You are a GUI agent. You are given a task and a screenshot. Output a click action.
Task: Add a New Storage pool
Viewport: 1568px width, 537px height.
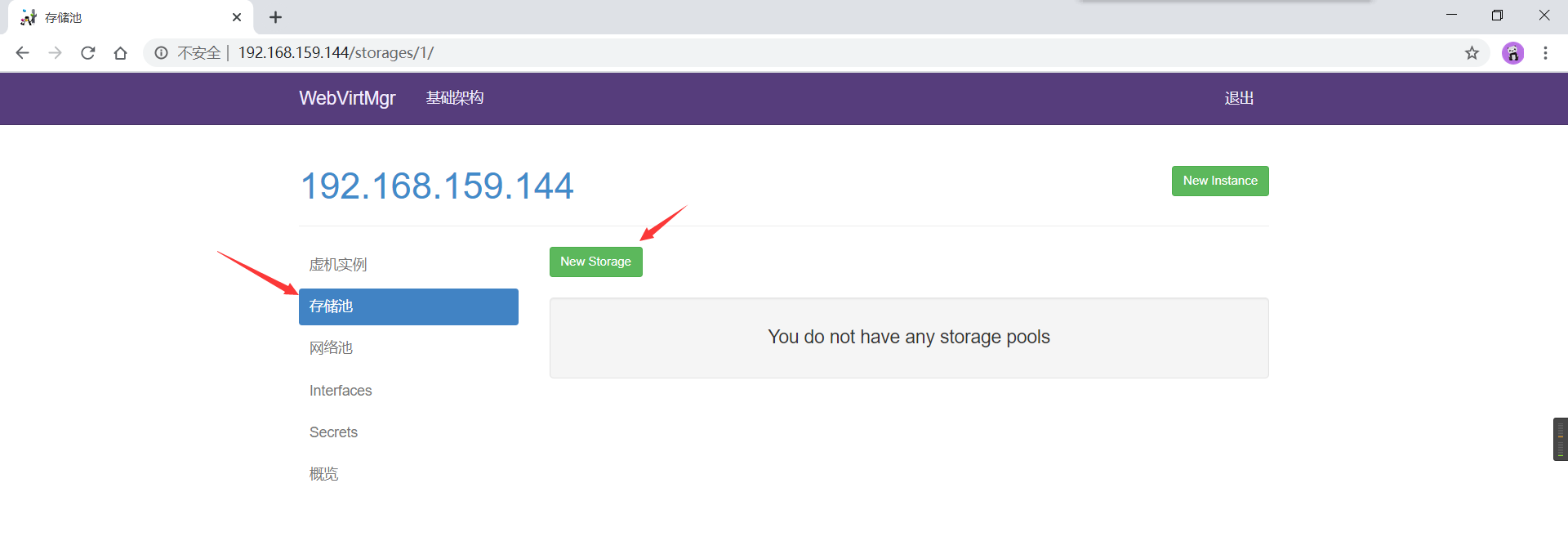coord(595,262)
